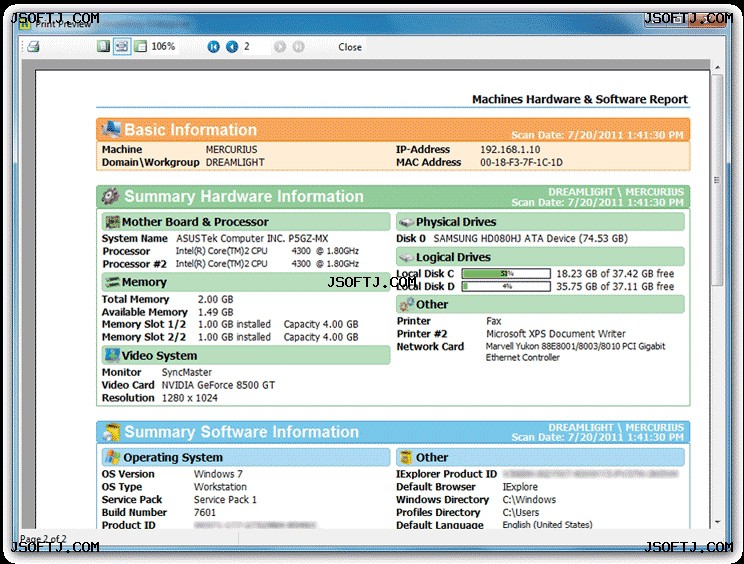
Task: Click the Default Language value English (United States)
Action: point(547,525)
